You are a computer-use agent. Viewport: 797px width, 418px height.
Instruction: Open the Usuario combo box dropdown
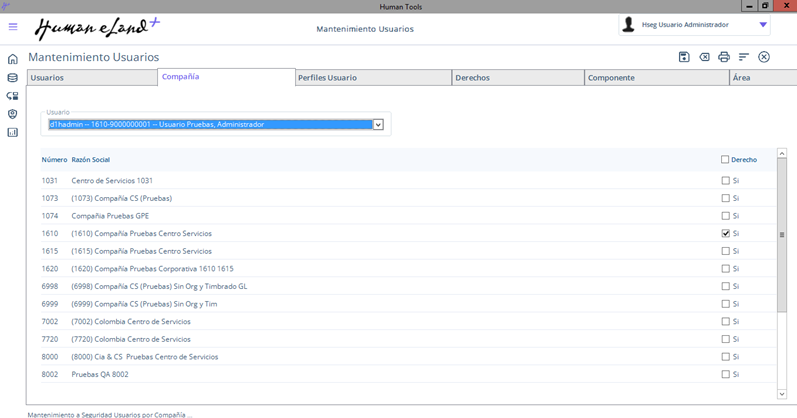click(x=378, y=125)
